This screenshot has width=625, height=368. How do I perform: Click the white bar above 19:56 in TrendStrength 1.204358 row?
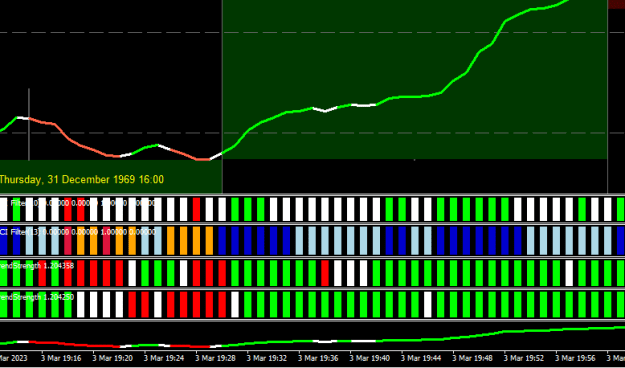[569, 273]
